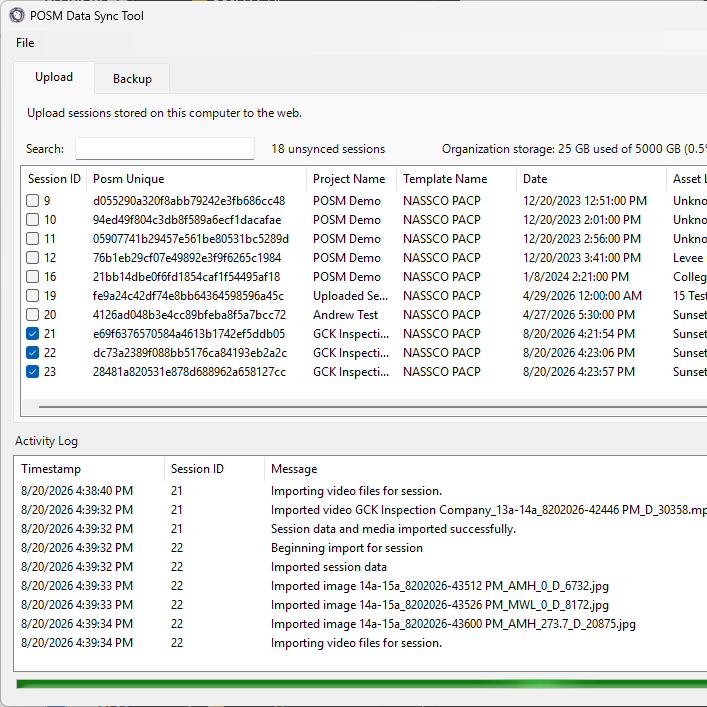Screen dimensions: 707x707
Task: Select Posm Unique 76b1eb29cf07e49892e3f9f6265c1984
Action: coord(187,257)
